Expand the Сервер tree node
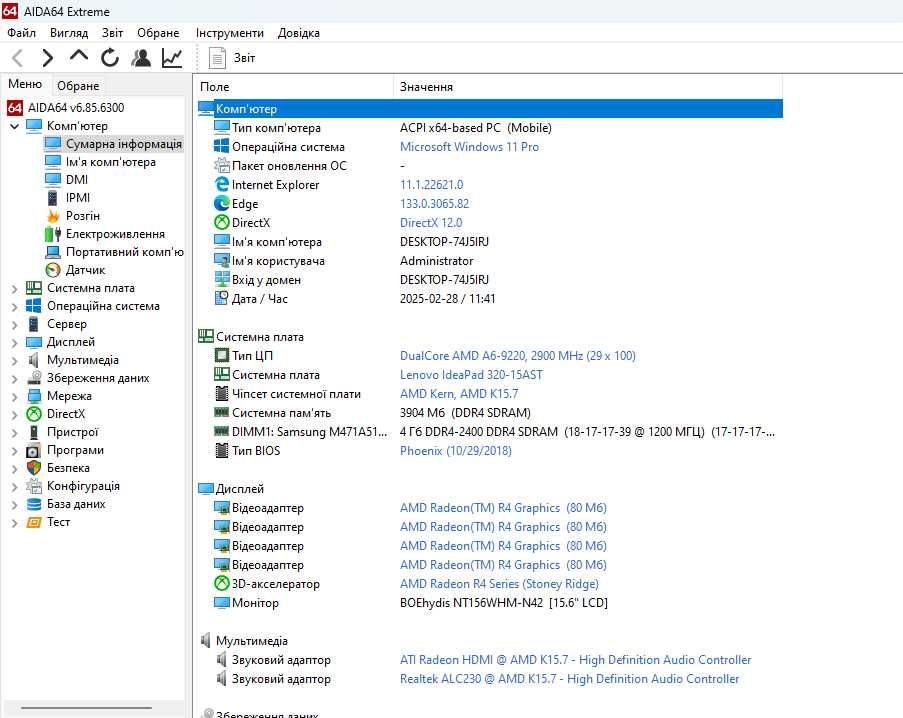Screen dimensions: 903x718 click(x=14, y=324)
